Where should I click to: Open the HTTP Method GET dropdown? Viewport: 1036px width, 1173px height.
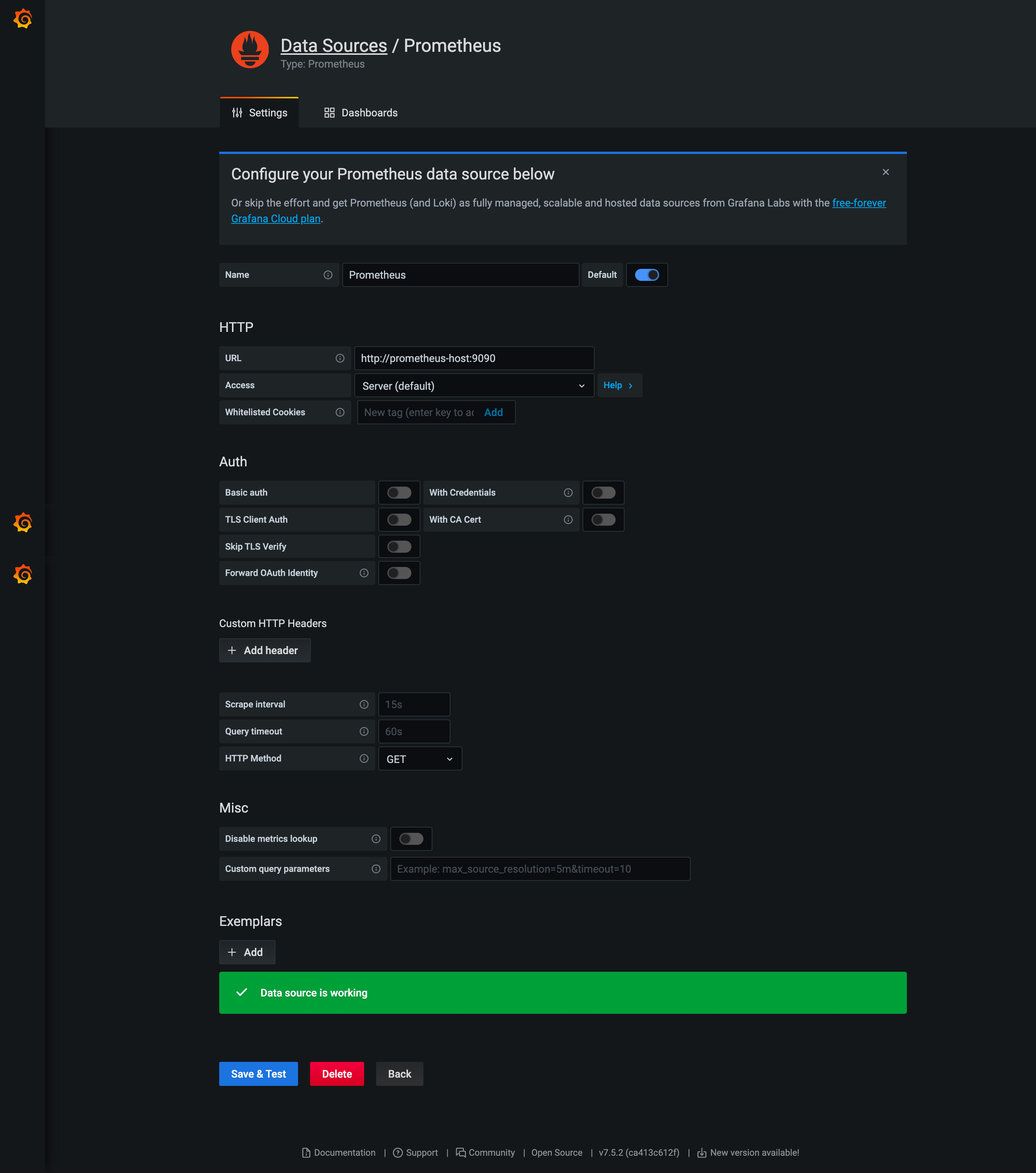pos(419,759)
